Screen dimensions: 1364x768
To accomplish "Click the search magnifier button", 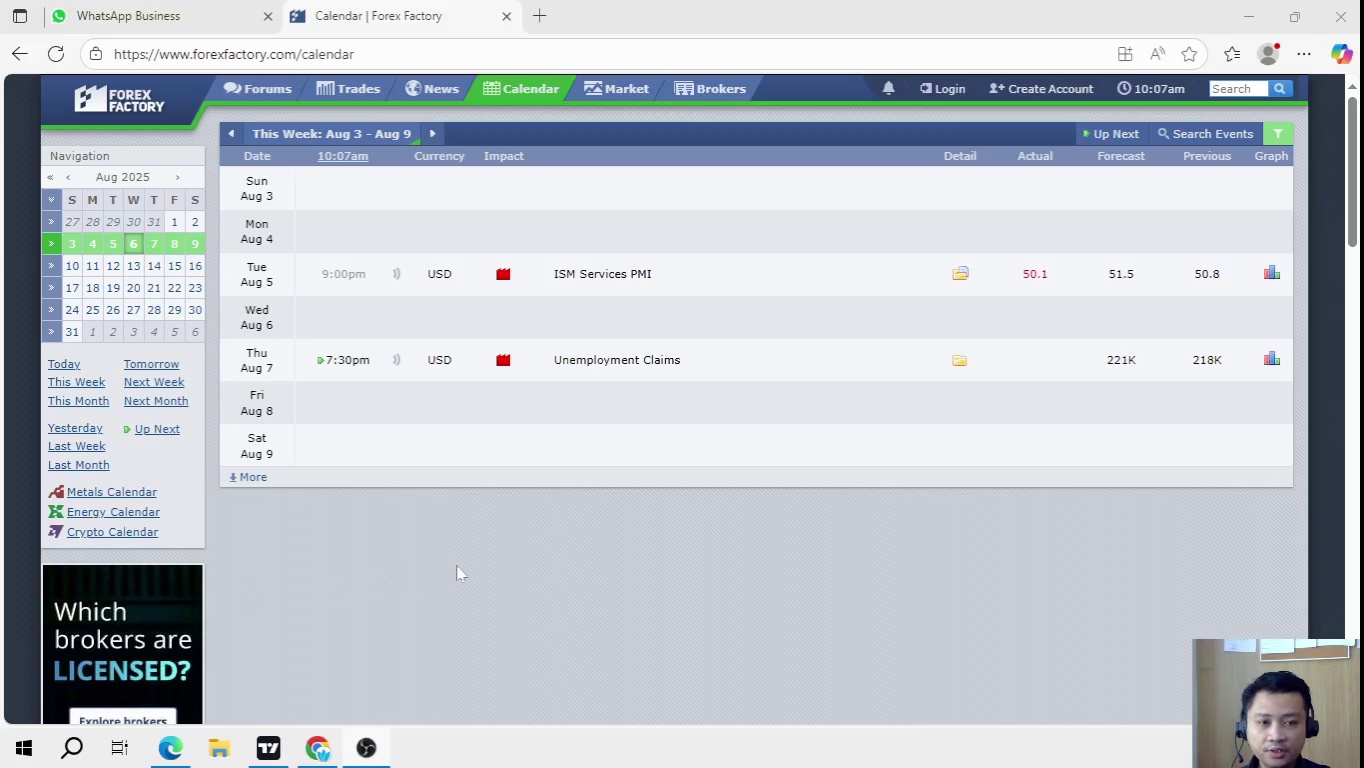I will [1279, 89].
